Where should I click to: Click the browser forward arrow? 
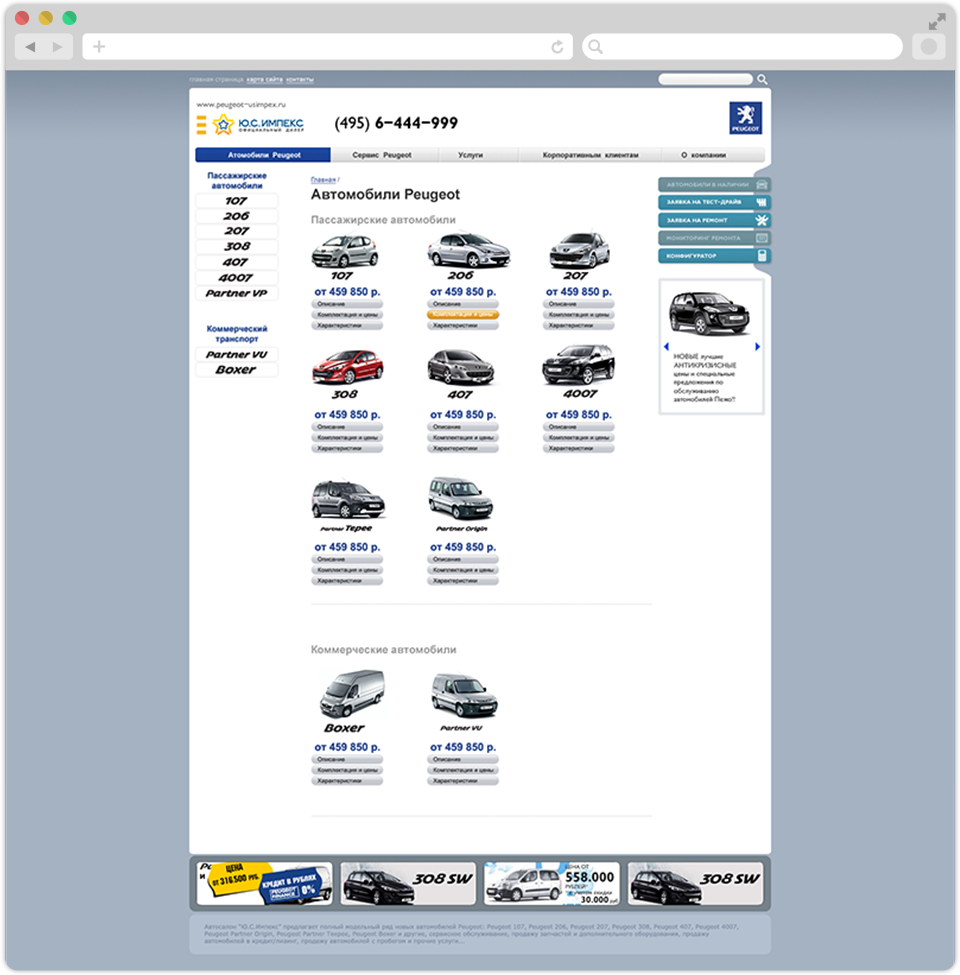[x=58, y=47]
